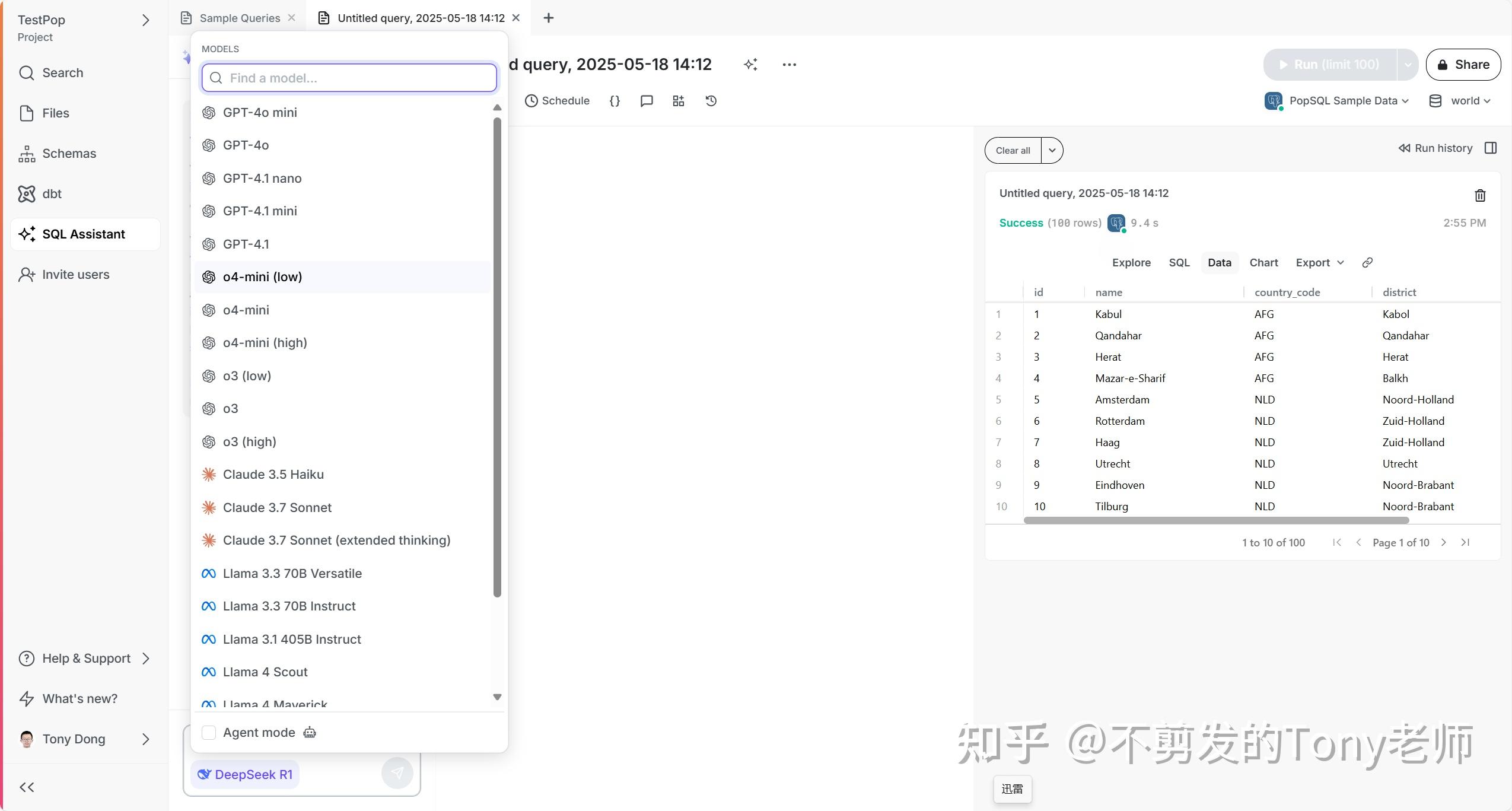Open the Schemas panel
This screenshot has height=811, width=1512.
click(69, 153)
